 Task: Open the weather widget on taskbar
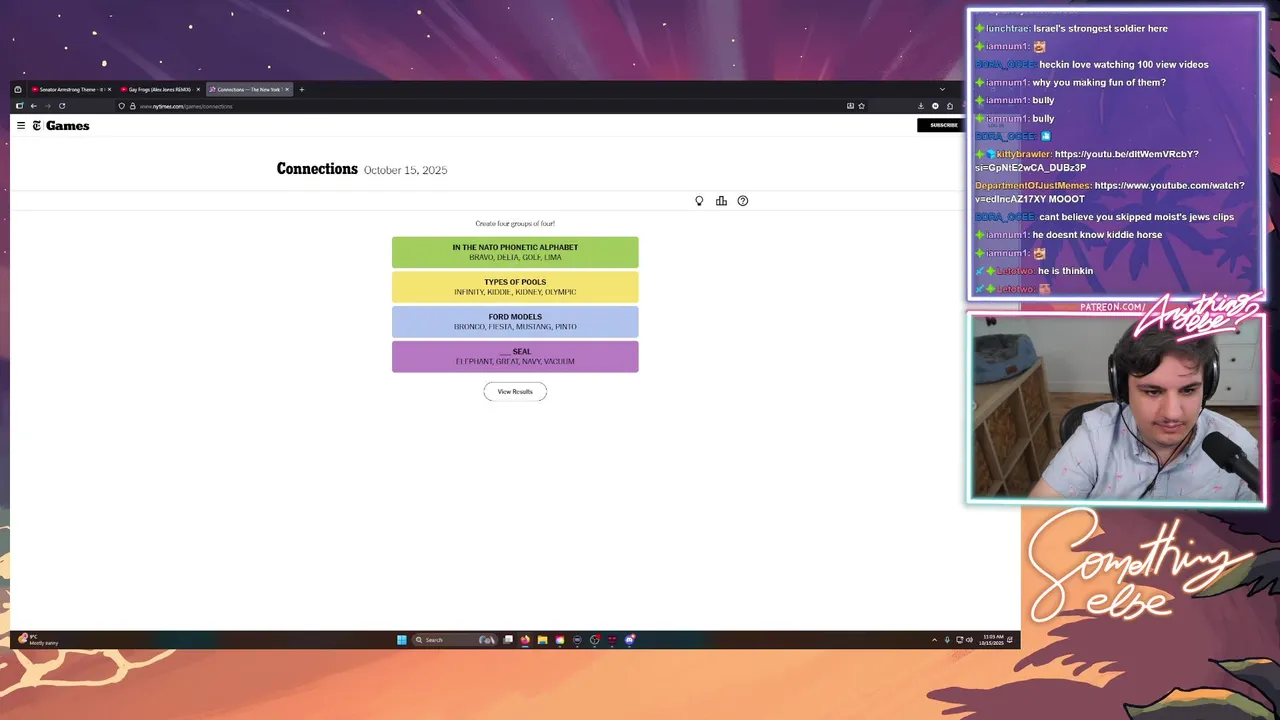coord(38,639)
